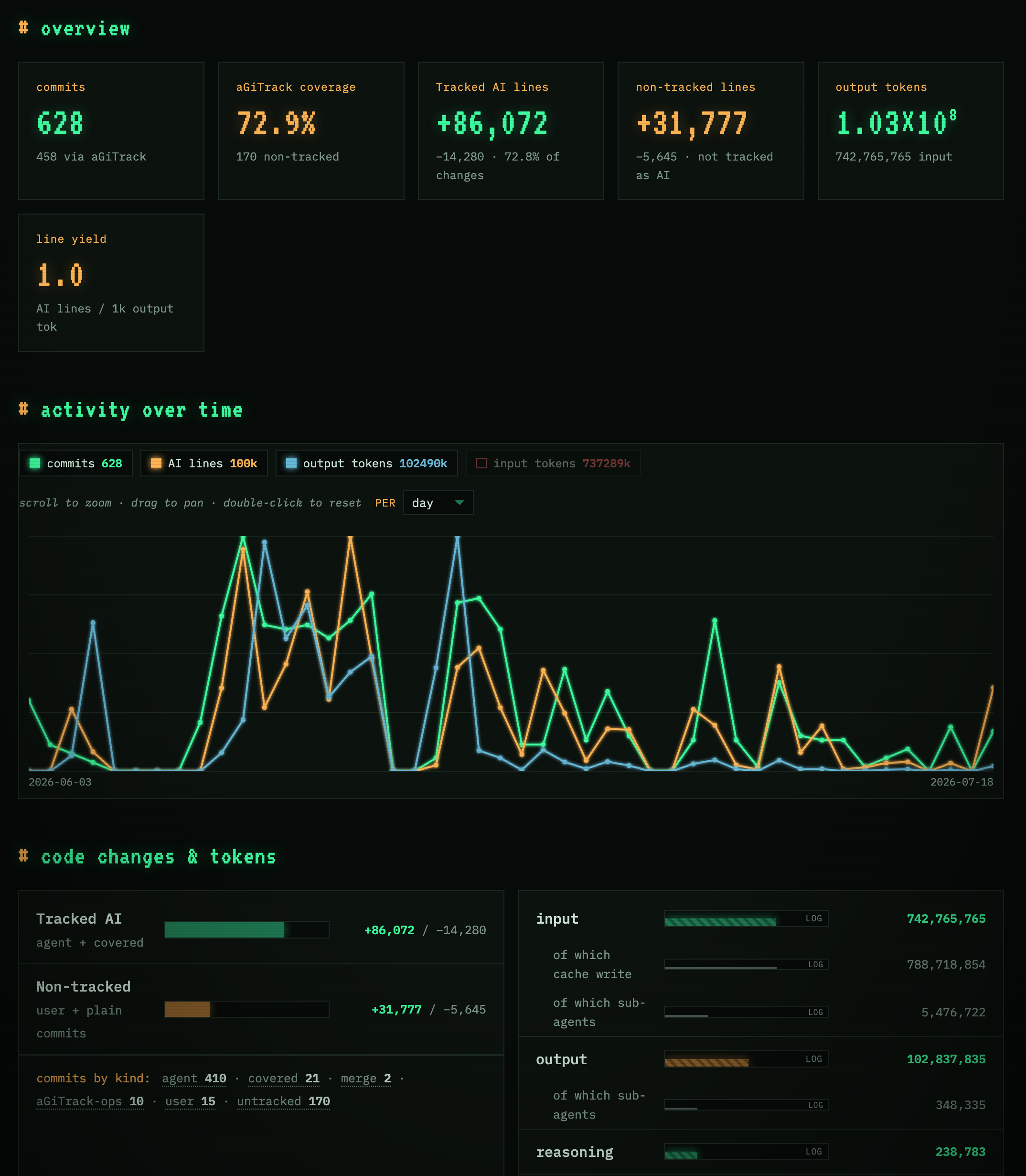1026x1176 pixels.
Task: Click the Tracked AI green progress bar
Action: pyautogui.click(x=247, y=930)
